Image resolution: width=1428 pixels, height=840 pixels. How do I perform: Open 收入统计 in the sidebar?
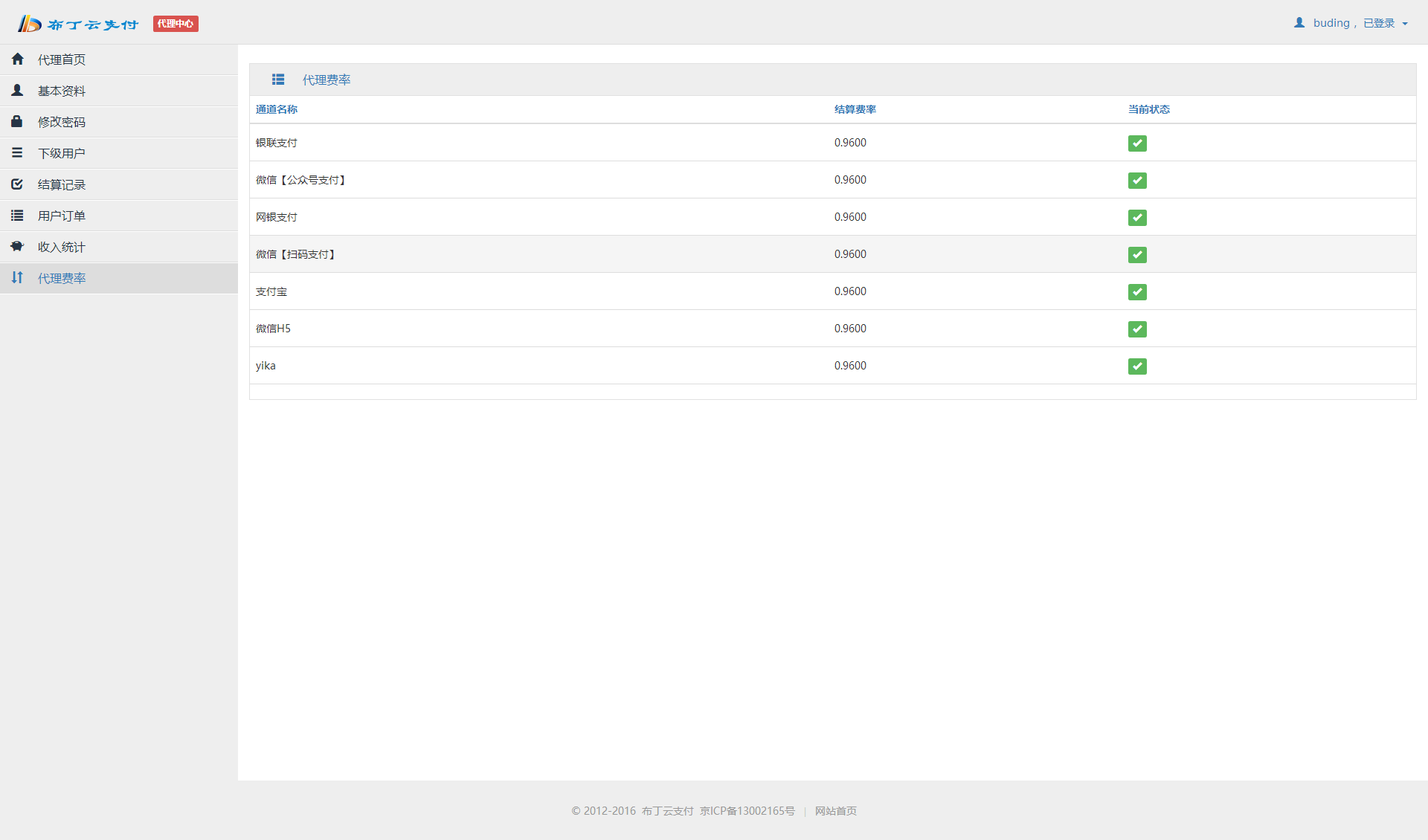point(119,247)
